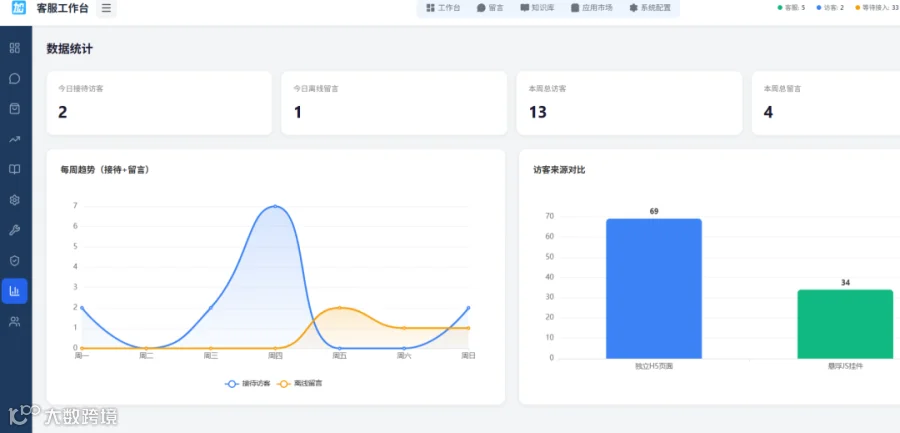Click the green 悬浮JS挂件 bar
The image size is (900, 433).
[x=845, y=324]
